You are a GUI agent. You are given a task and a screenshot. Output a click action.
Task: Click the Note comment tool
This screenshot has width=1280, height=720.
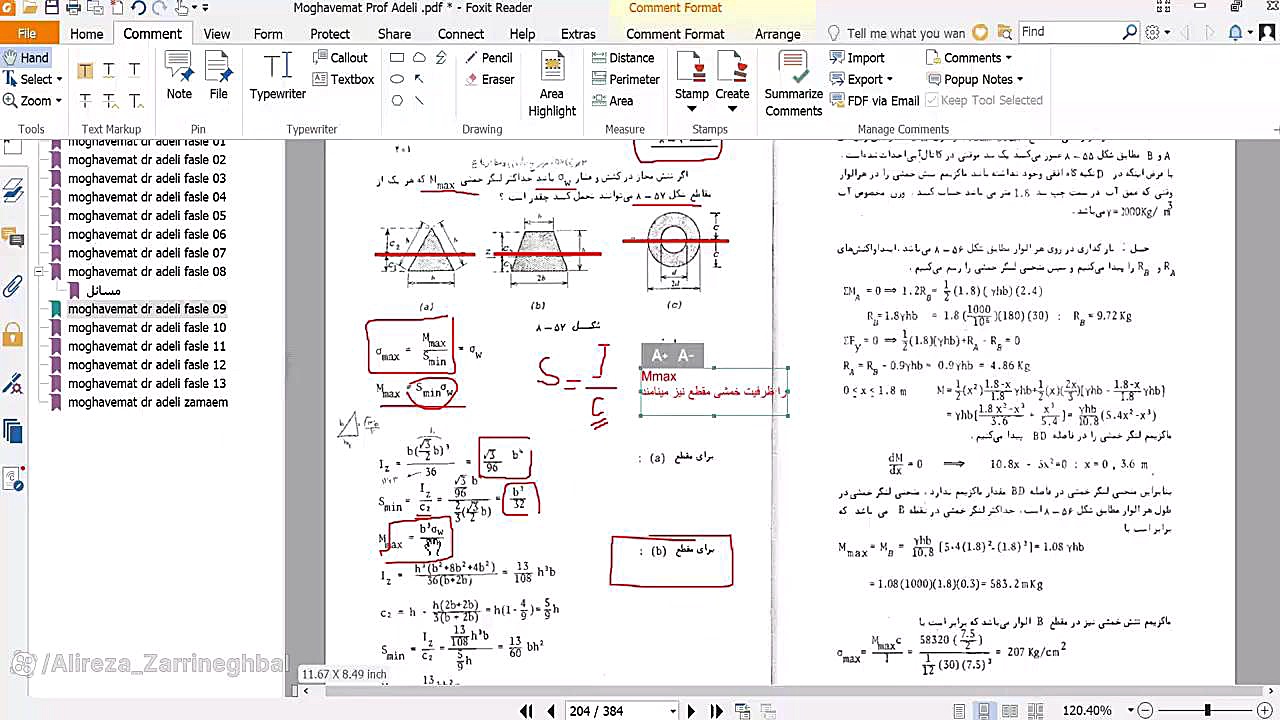[x=179, y=76]
